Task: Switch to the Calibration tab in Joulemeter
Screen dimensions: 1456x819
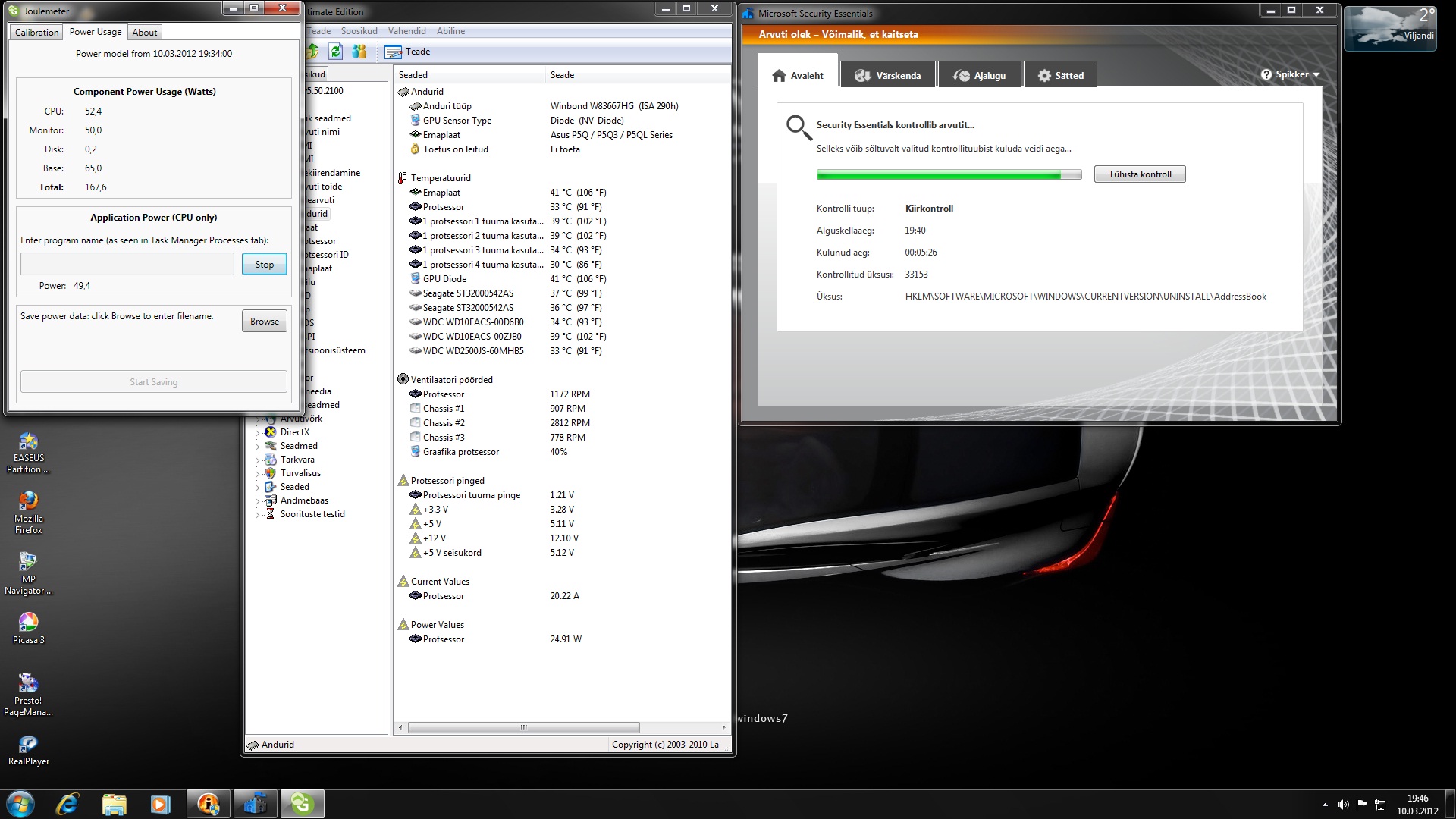Action: point(36,33)
